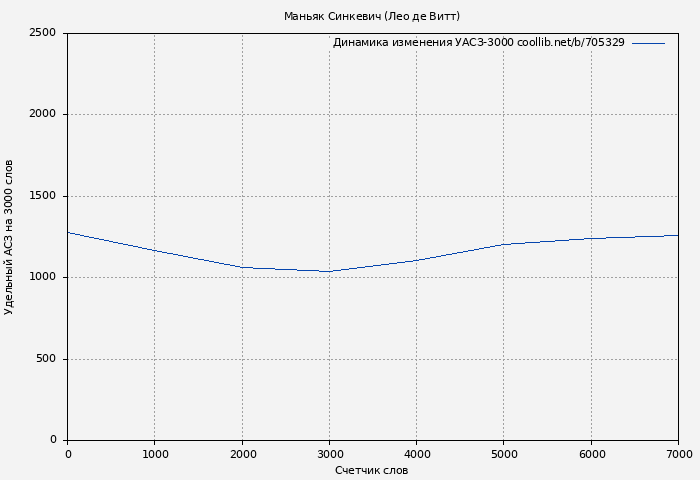700x480 pixels.
Task: Select the 2500 tick label on the y-axis
Action: tap(43, 33)
